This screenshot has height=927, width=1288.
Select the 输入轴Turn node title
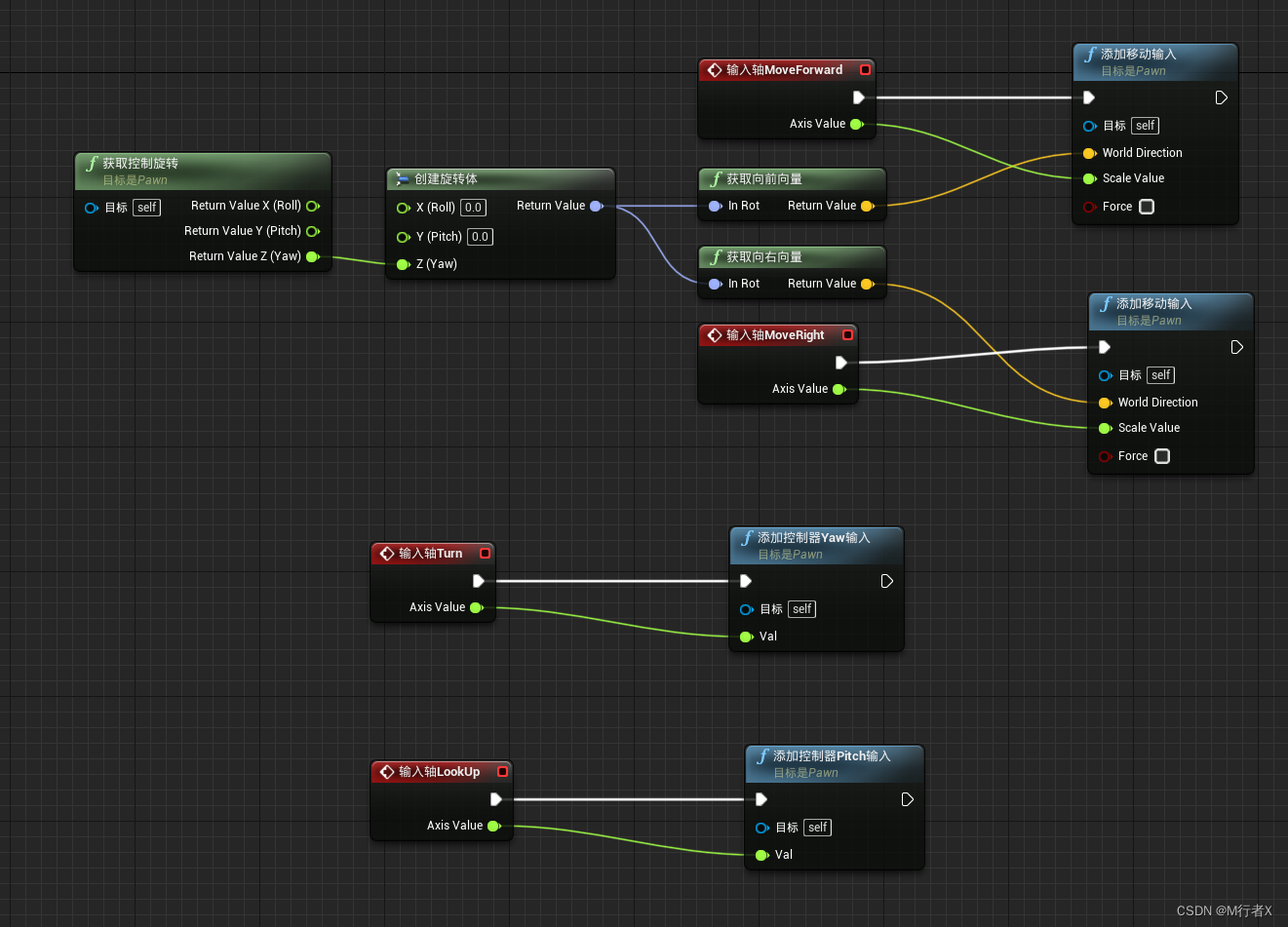[431, 554]
